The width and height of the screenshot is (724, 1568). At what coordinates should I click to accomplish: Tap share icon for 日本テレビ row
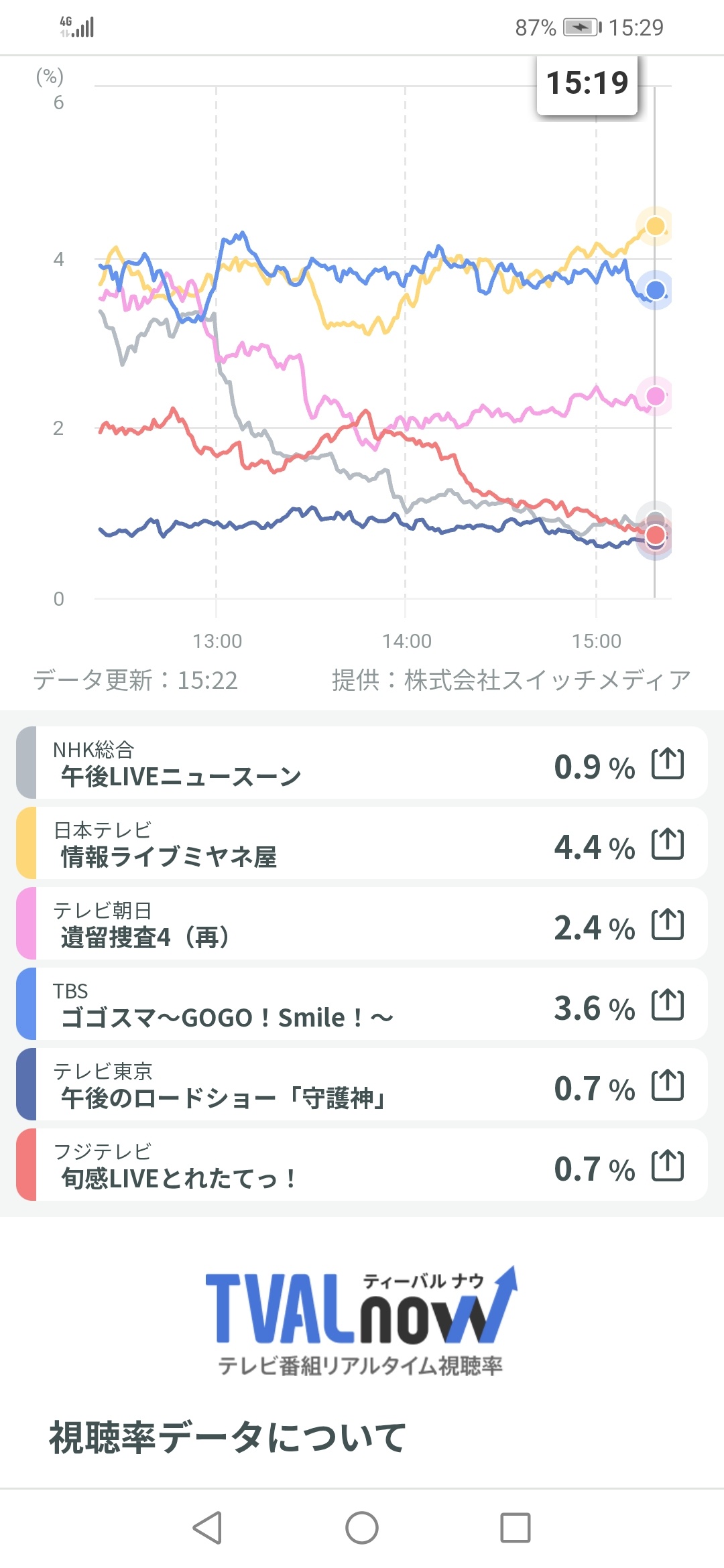coord(668,844)
